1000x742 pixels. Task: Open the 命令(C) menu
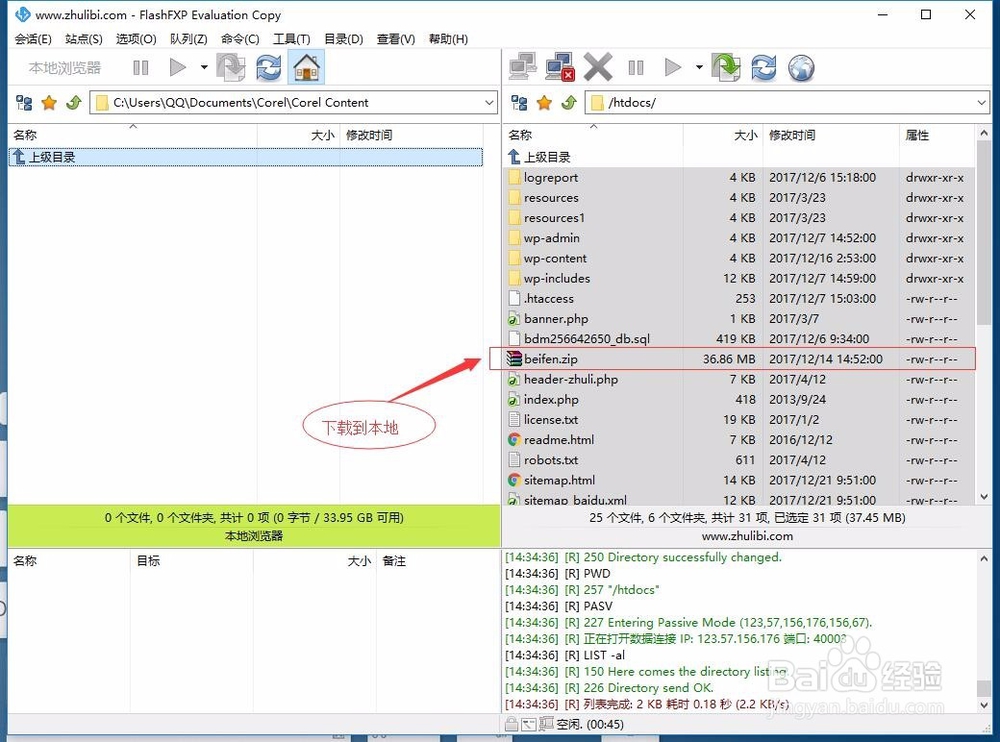tap(240, 39)
